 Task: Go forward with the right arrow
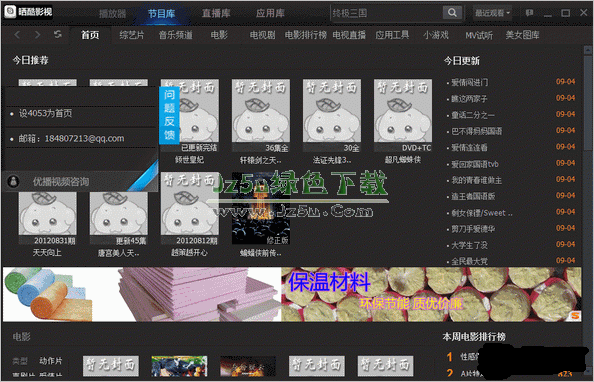(37, 35)
